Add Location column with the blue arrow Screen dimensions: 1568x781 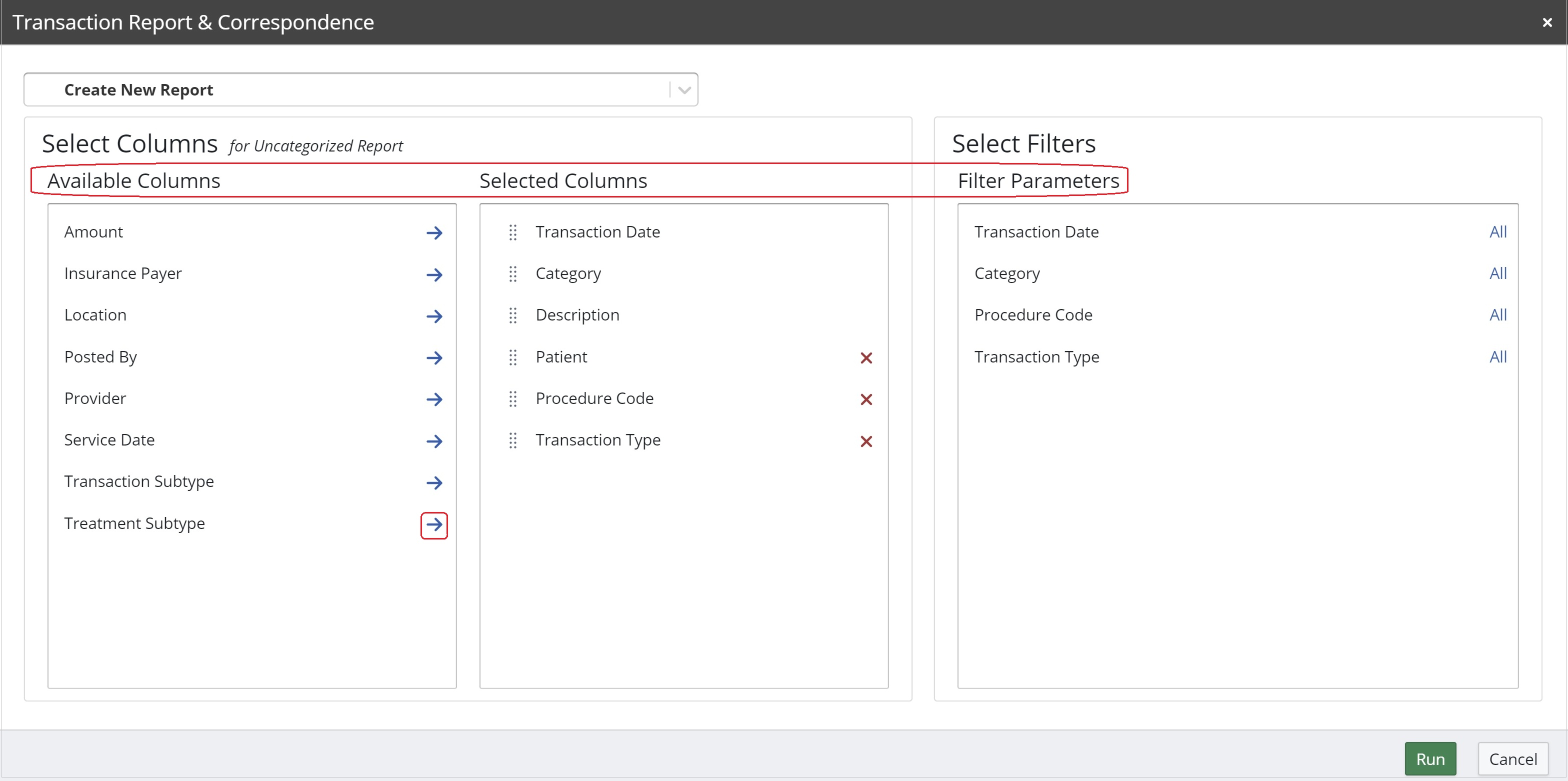coord(434,316)
